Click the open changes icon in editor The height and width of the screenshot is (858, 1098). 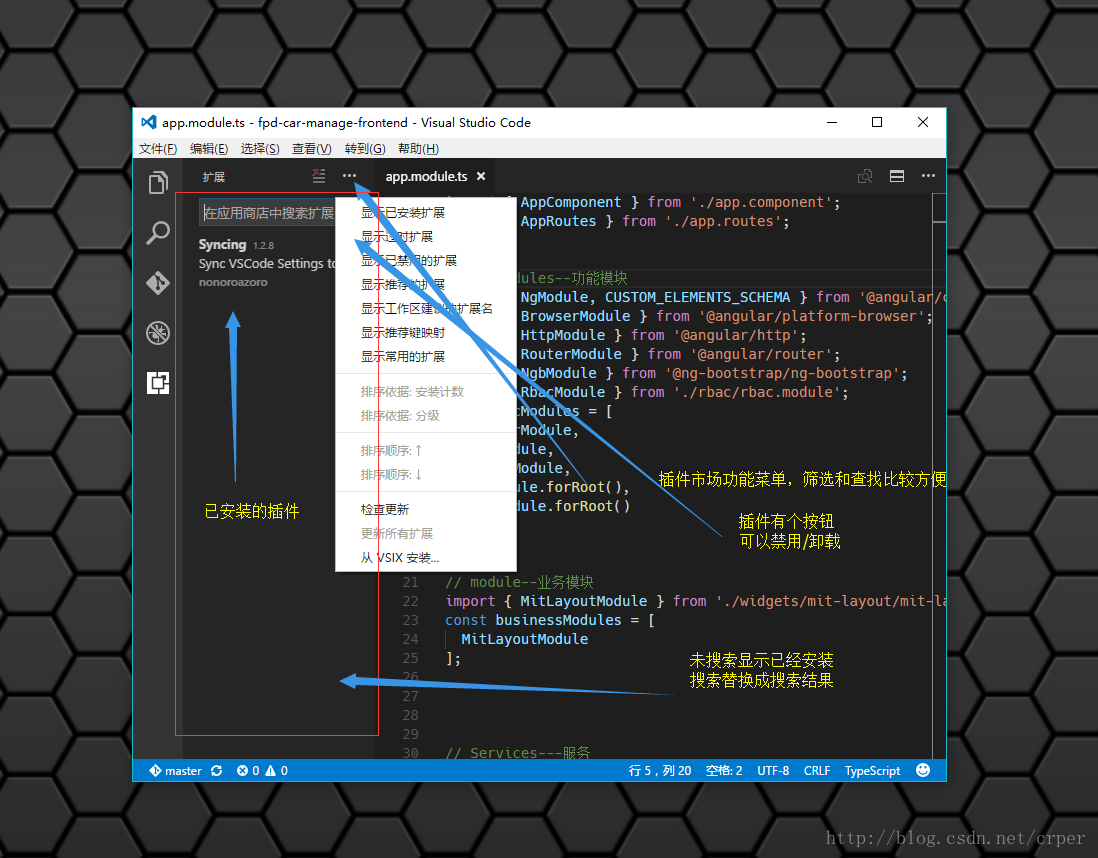[x=865, y=176]
